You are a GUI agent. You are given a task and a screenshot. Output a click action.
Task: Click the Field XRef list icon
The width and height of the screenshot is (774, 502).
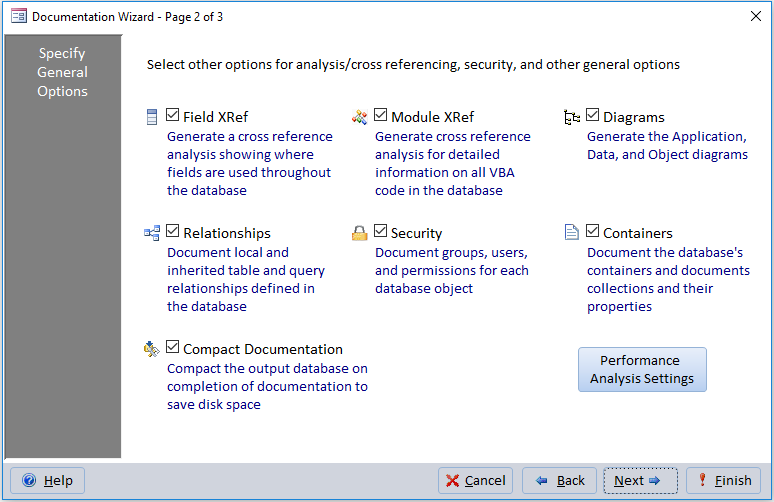[x=152, y=117]
